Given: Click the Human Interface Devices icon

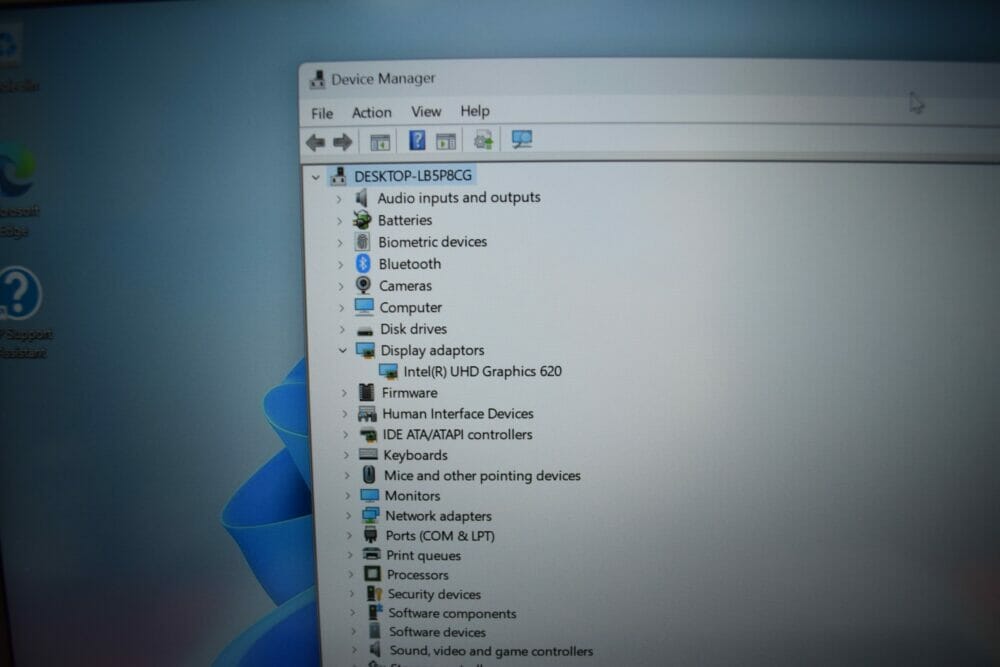Looking at the screenshot, I should coord(367,414).
